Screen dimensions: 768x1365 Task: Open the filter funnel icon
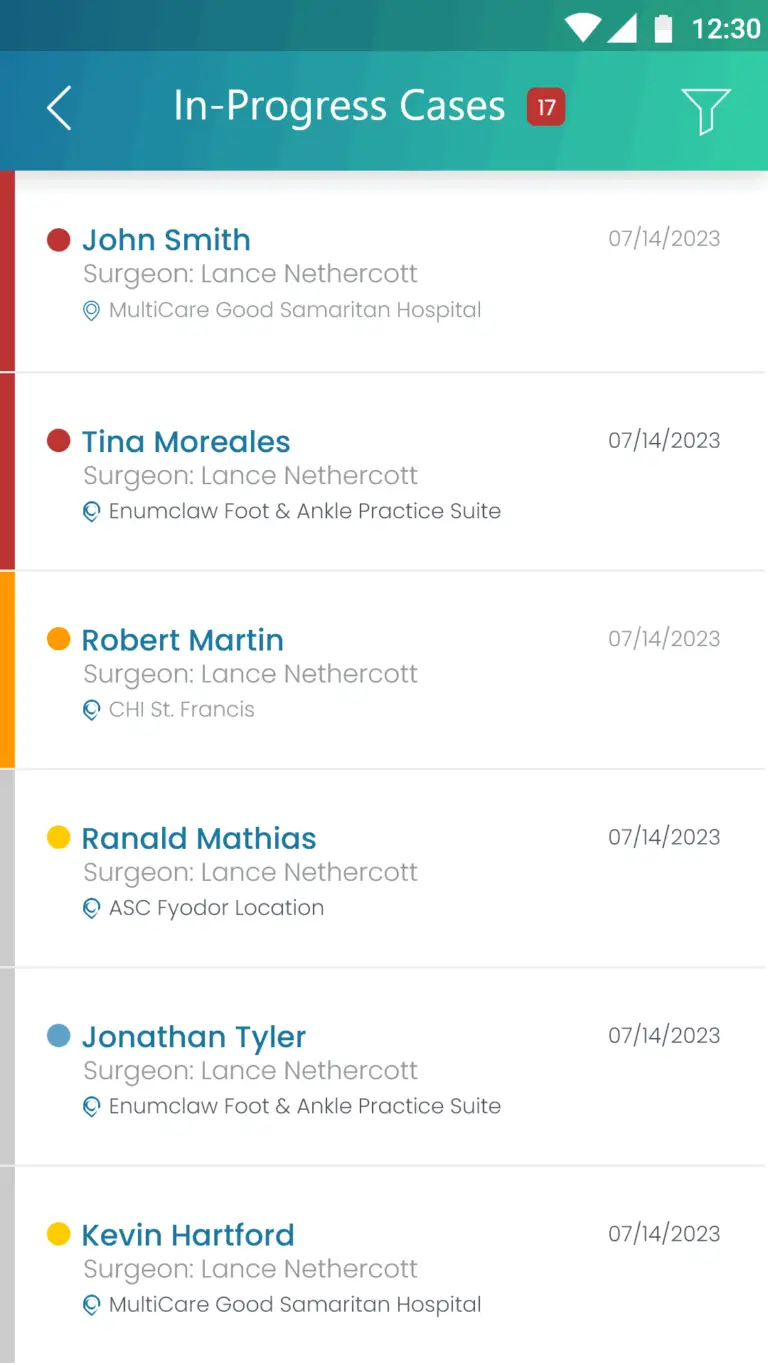pyautogui.click(x=705, y=109)
